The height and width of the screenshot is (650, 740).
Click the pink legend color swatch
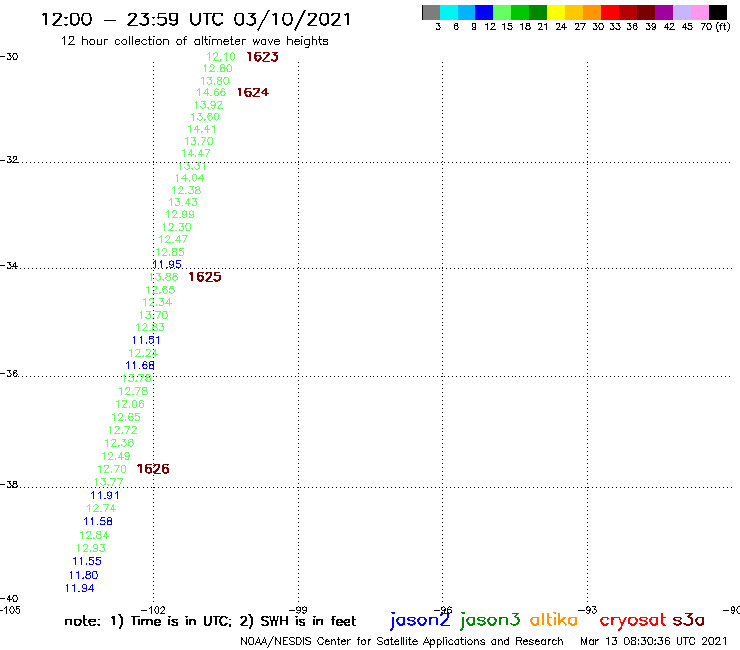(699, 12)
